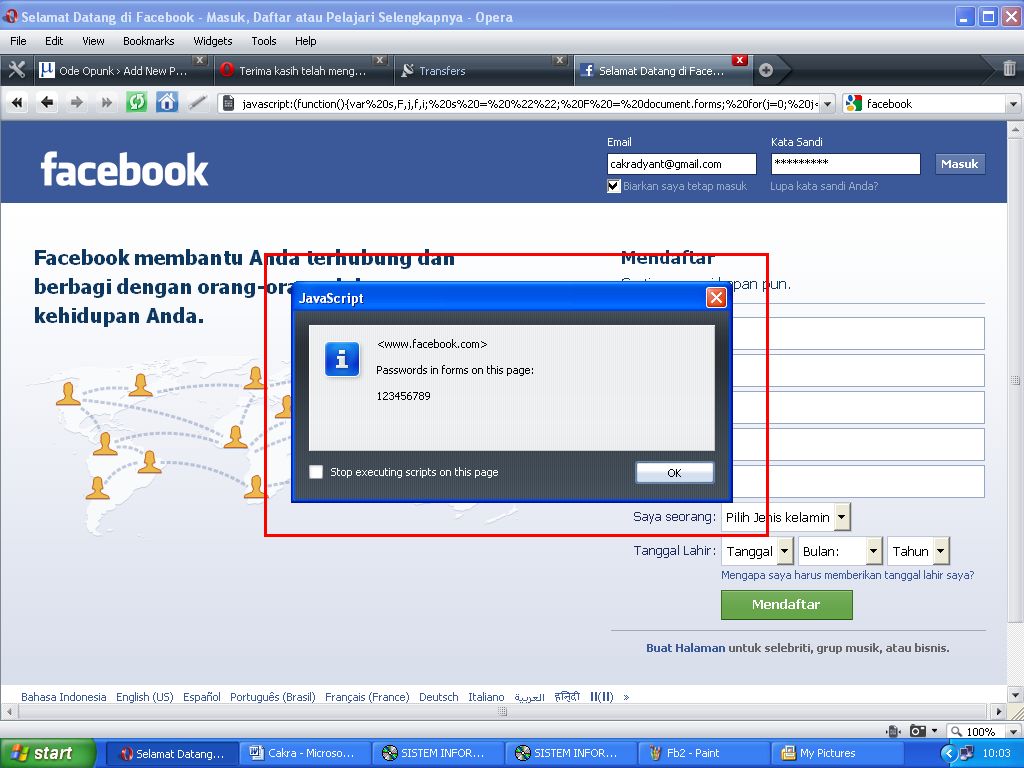Open Mengapa saya harus memberikan tanggal lahir link
This screenshot has height=768, width=1024.
tap(848, 575)
